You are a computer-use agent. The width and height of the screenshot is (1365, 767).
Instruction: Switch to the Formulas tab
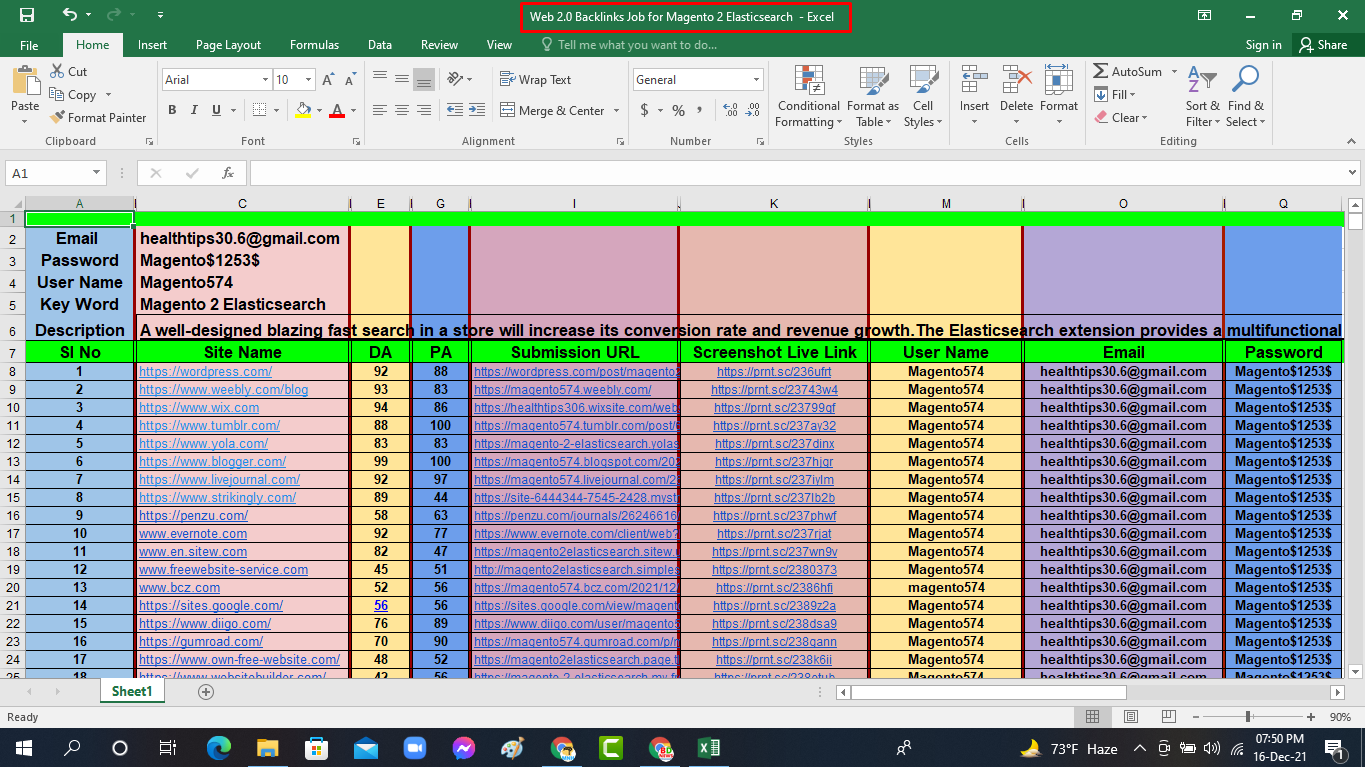pyautogui.click(x=314, y=45)
